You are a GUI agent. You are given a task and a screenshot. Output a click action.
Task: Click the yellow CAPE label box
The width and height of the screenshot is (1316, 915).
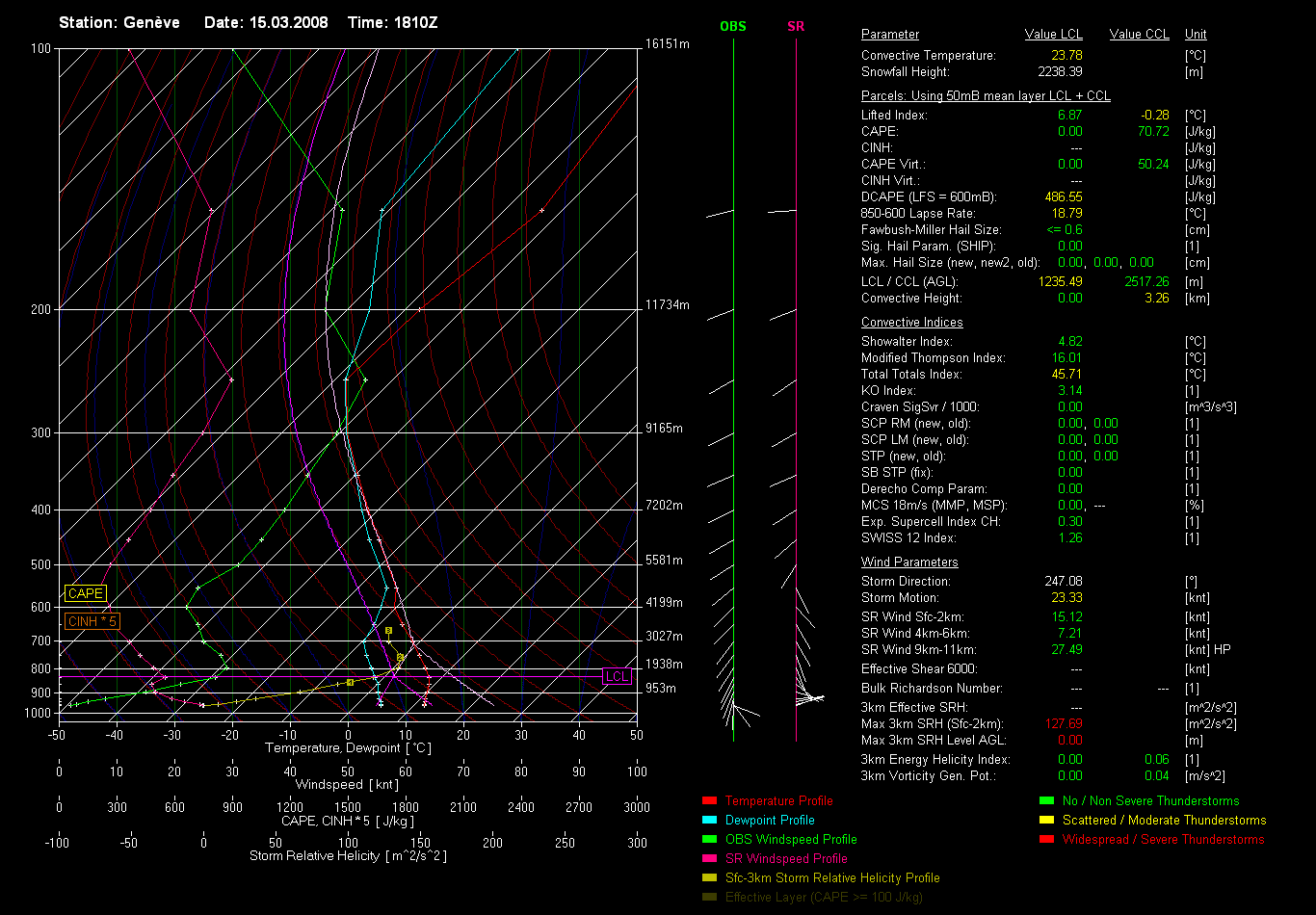pos(86,594)
